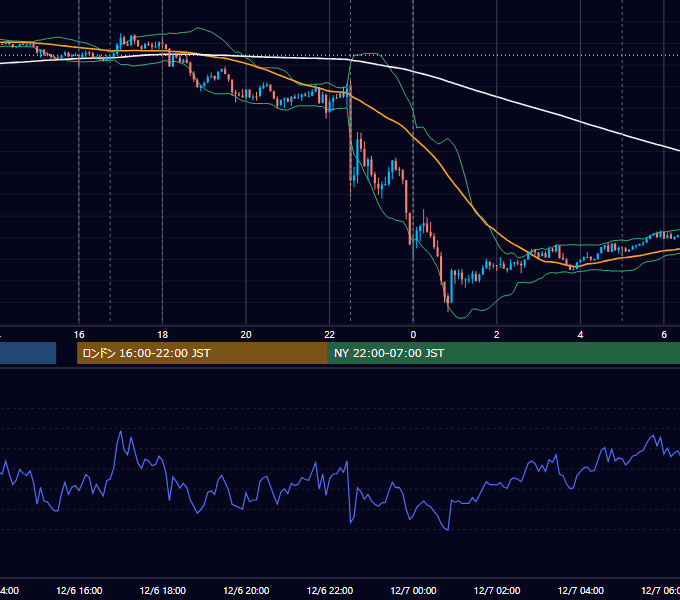Click the 2 hour axis label
Viewport: 680px width, 600px height.
coord(497,335)
